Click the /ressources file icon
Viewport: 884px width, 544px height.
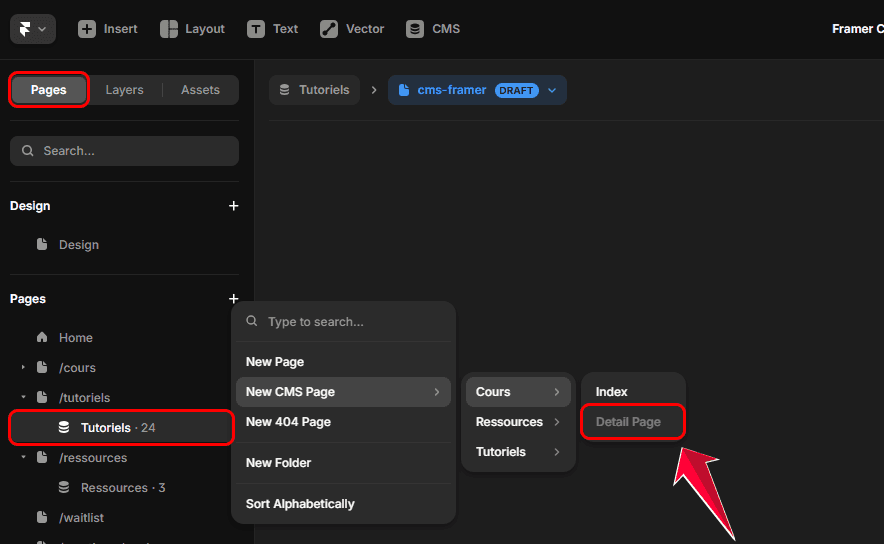coord(42,457)
